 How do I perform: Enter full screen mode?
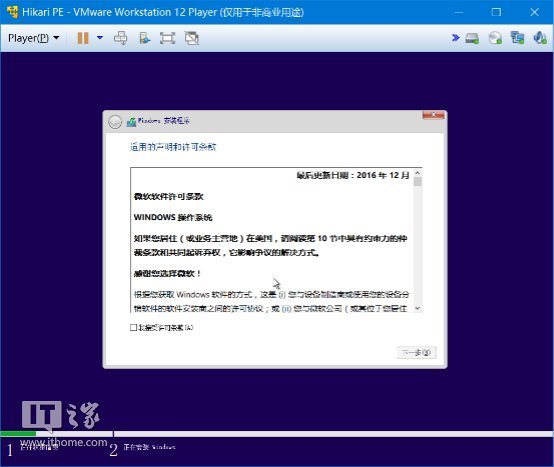pyautogui.click(x=167, y=38)
